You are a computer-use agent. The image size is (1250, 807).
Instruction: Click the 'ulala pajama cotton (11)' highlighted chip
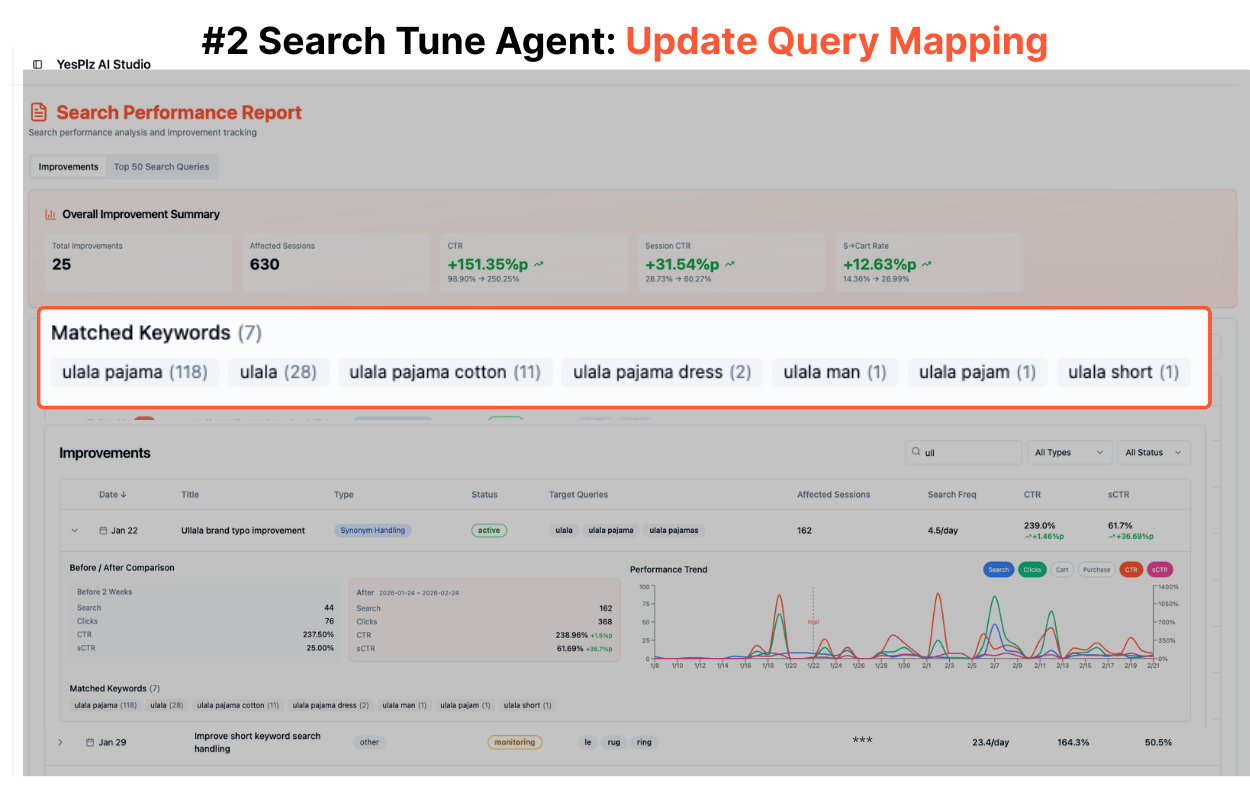click(444, 373)
